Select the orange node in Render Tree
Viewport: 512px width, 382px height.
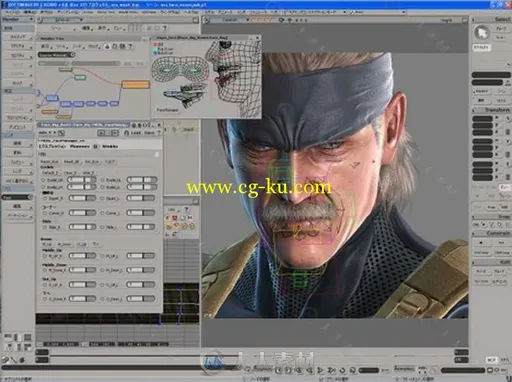click(x=135, y=84)
